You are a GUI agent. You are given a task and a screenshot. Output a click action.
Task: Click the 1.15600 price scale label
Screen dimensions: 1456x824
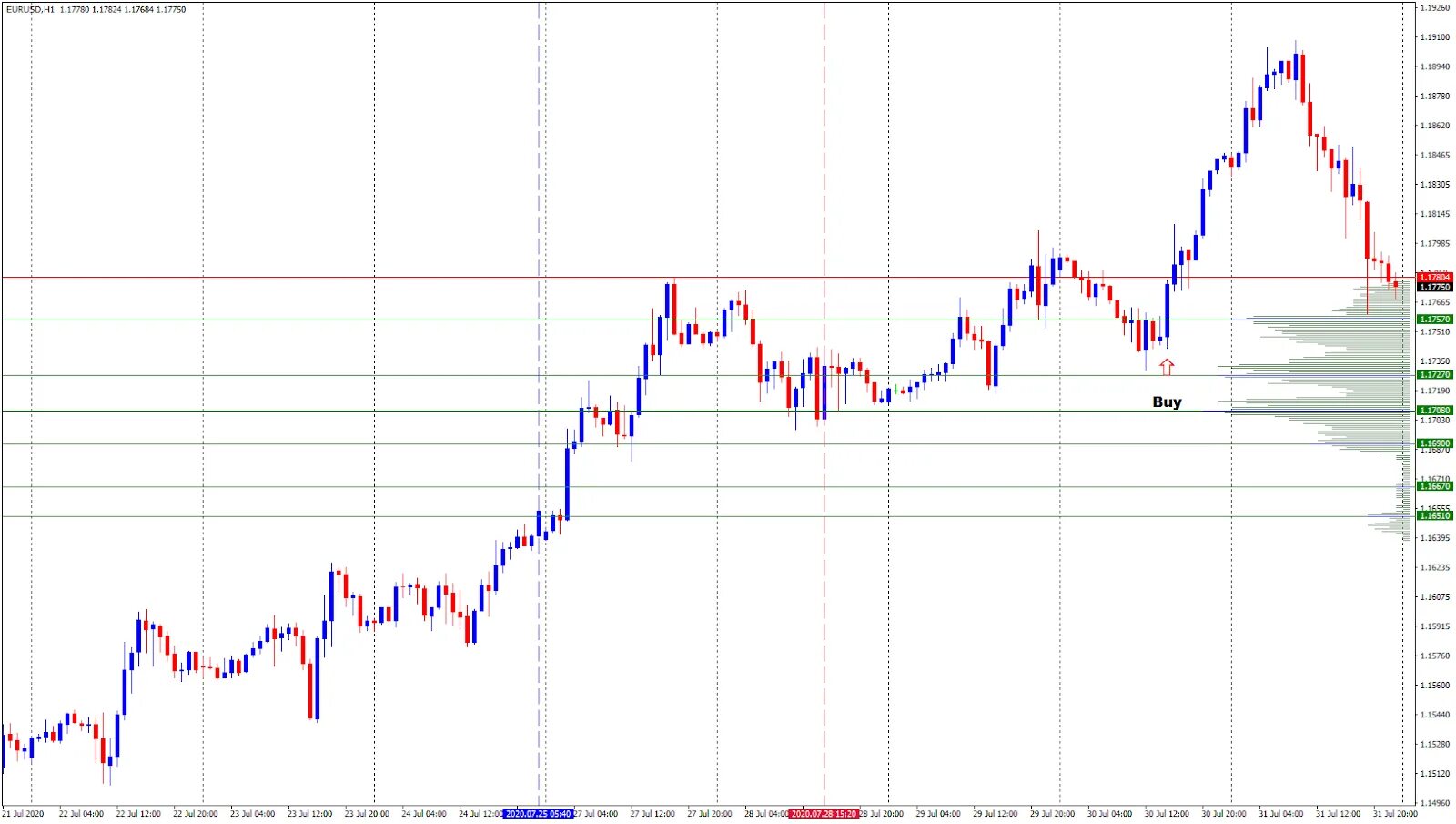(1435, 686)
